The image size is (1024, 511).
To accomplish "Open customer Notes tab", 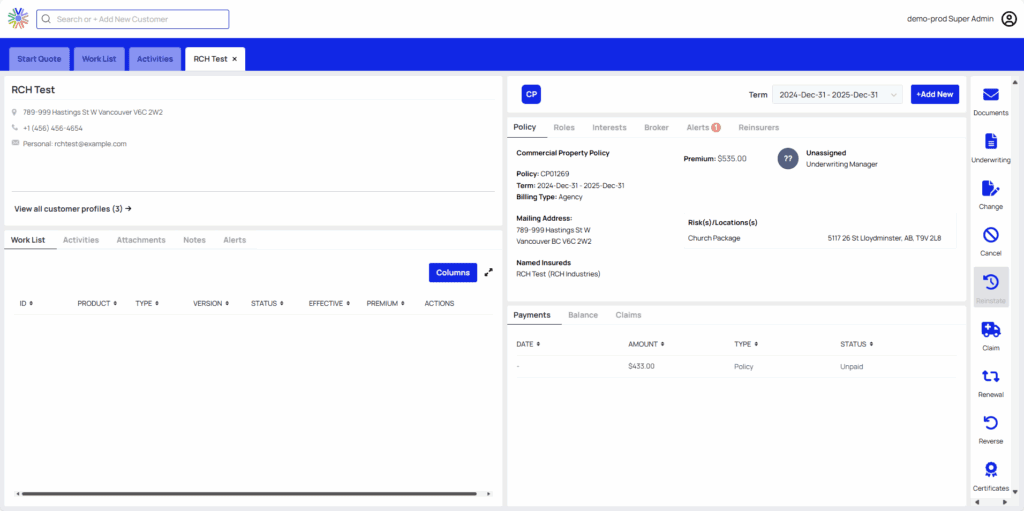I will point(195,240).
